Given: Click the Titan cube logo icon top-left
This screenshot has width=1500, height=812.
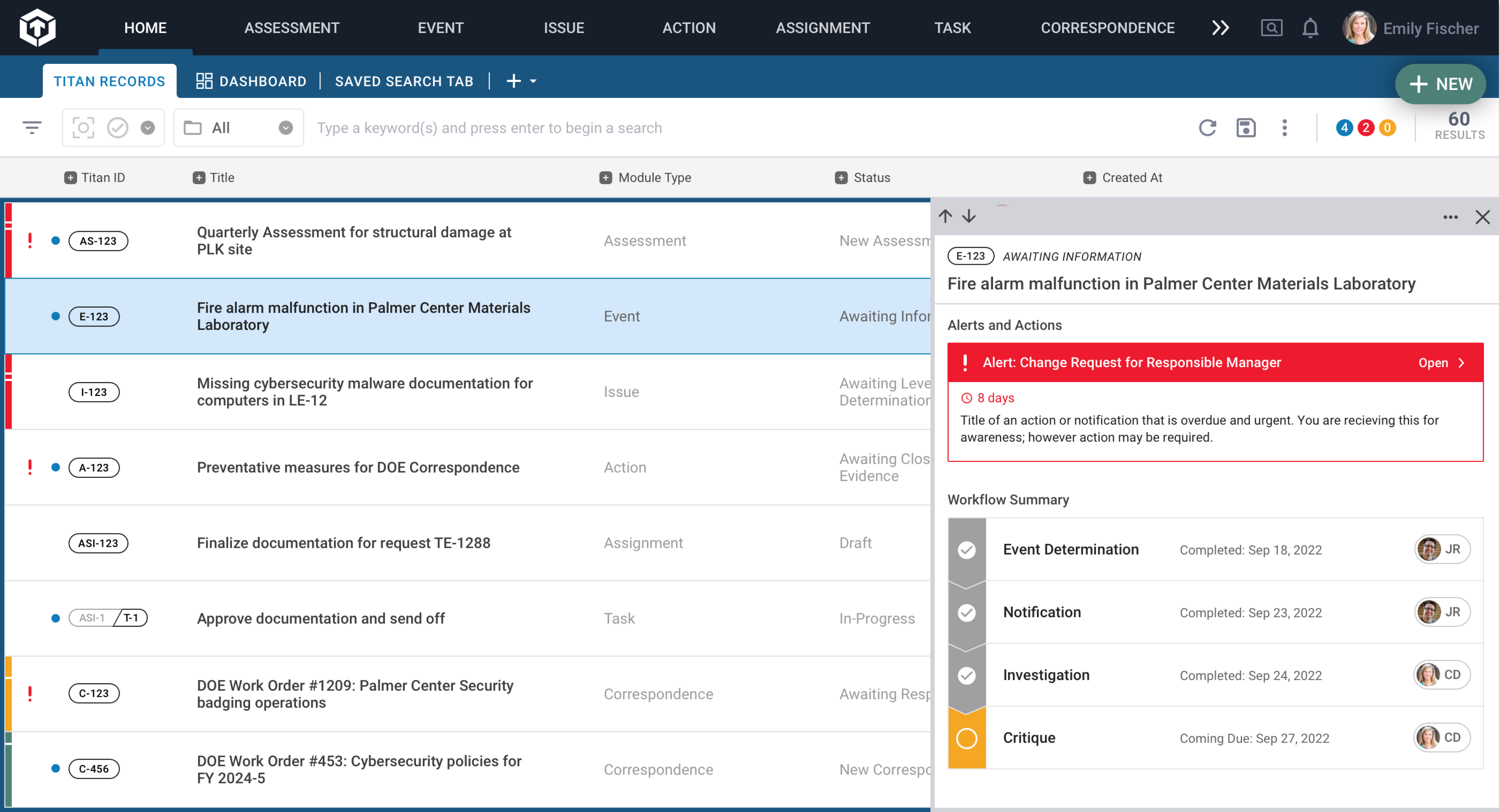Looking at the screenshot, I should [x=35, y=27].
